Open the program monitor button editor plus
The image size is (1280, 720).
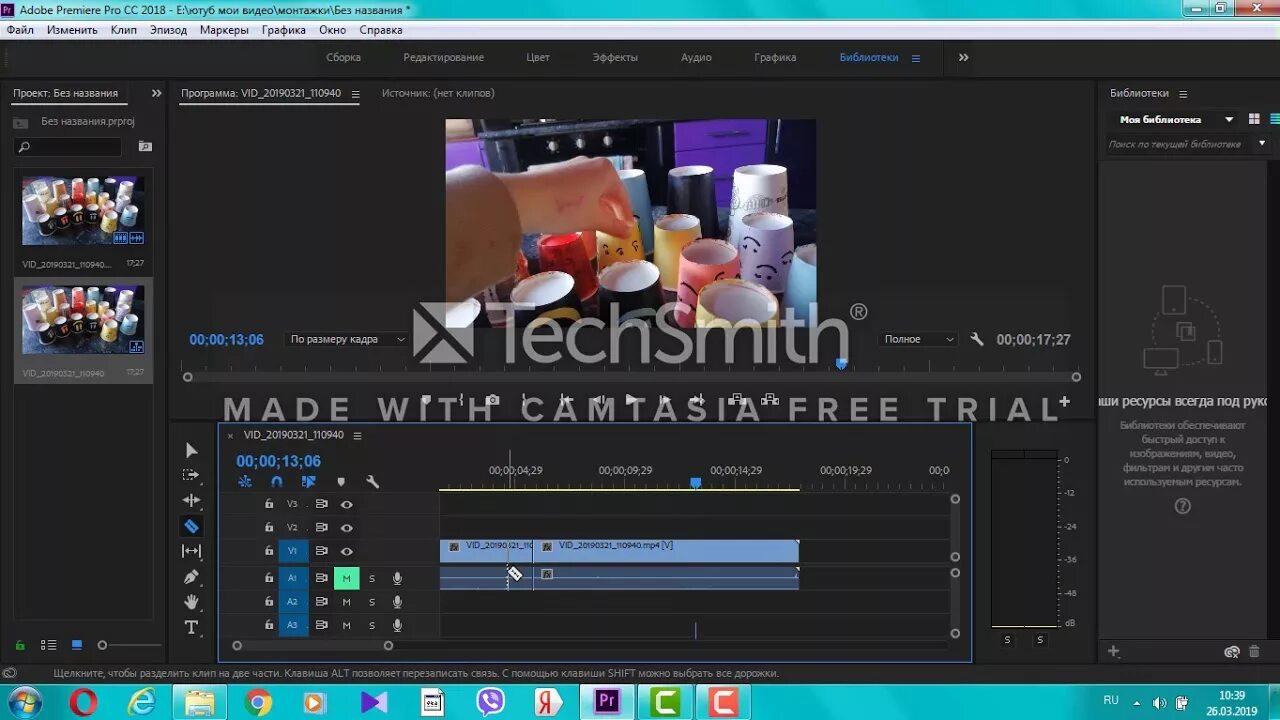(1064, 401)
